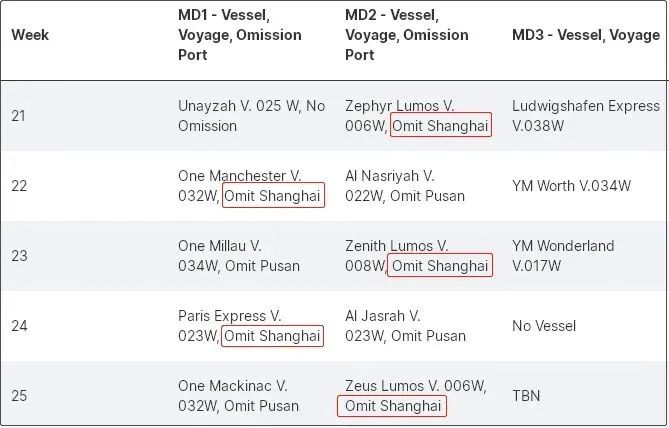The width and height of the screenshot is (669, 428).
Task: Click the Al Jasrah V. 023W cell
Action: click(x=404, y=326)
